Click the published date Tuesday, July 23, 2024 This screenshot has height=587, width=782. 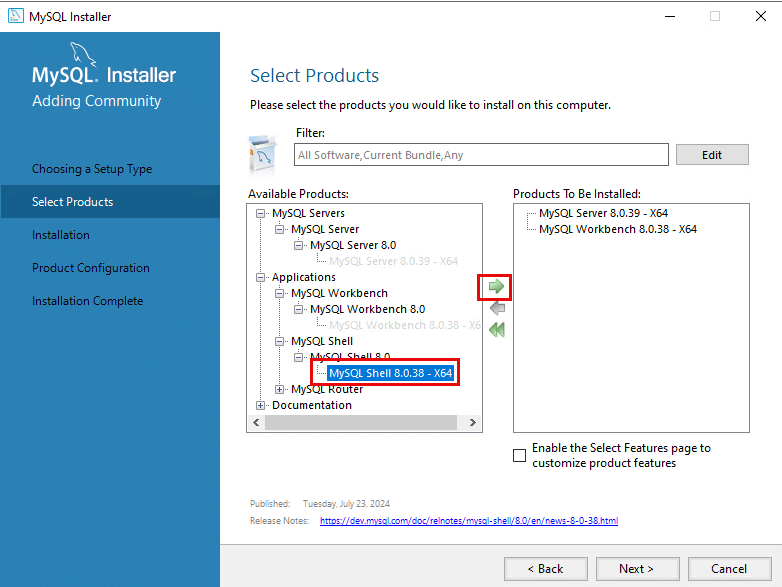(x=346, y=504)
